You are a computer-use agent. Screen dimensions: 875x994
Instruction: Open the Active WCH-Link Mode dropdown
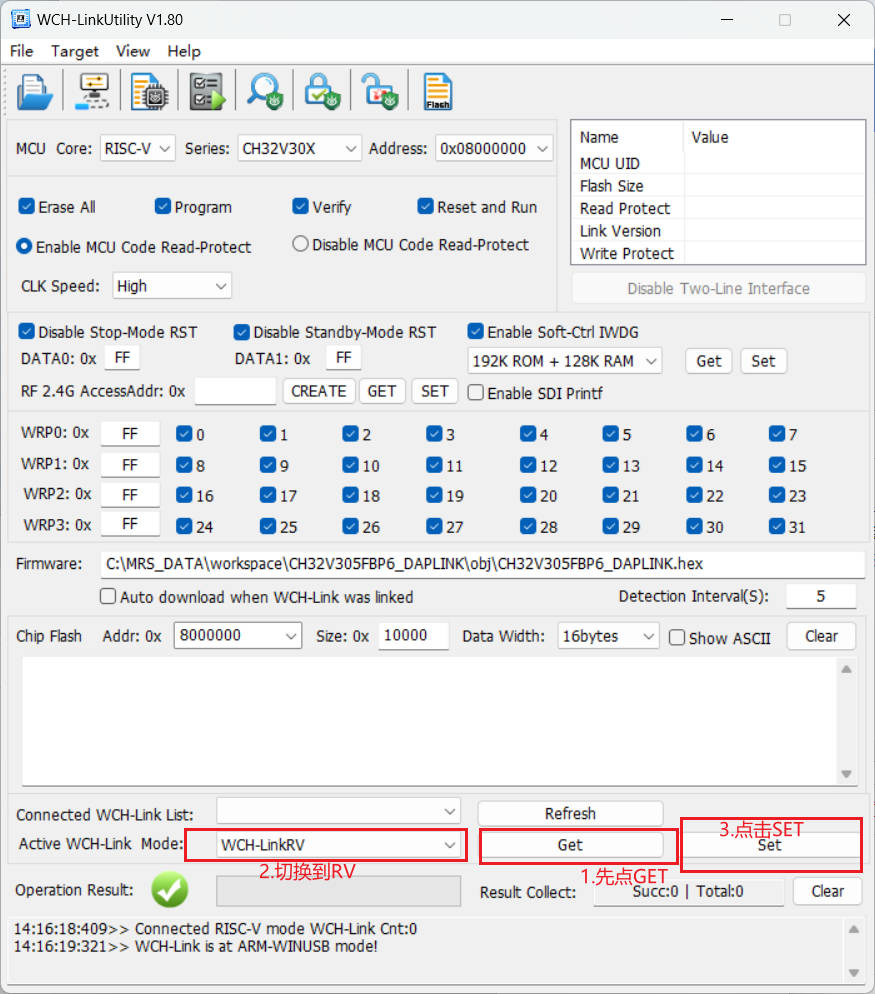click(338, 845)
